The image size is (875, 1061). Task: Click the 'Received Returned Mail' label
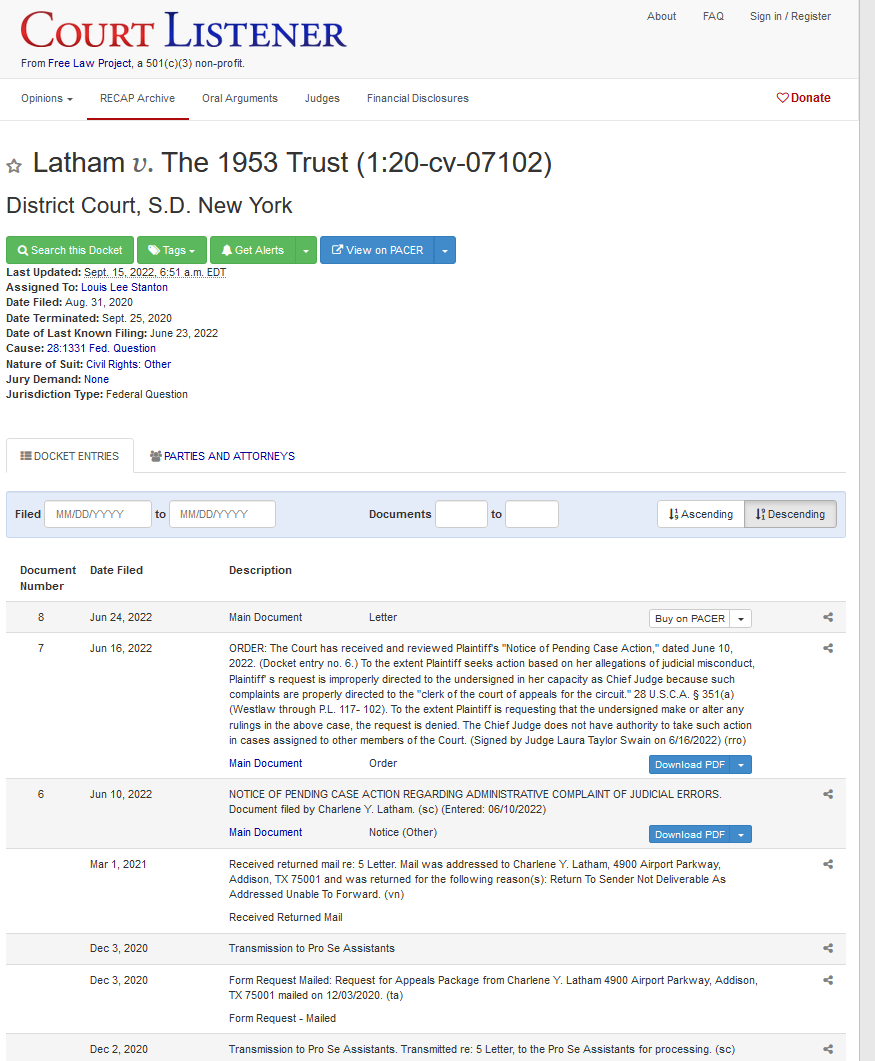tap(286, 918)
